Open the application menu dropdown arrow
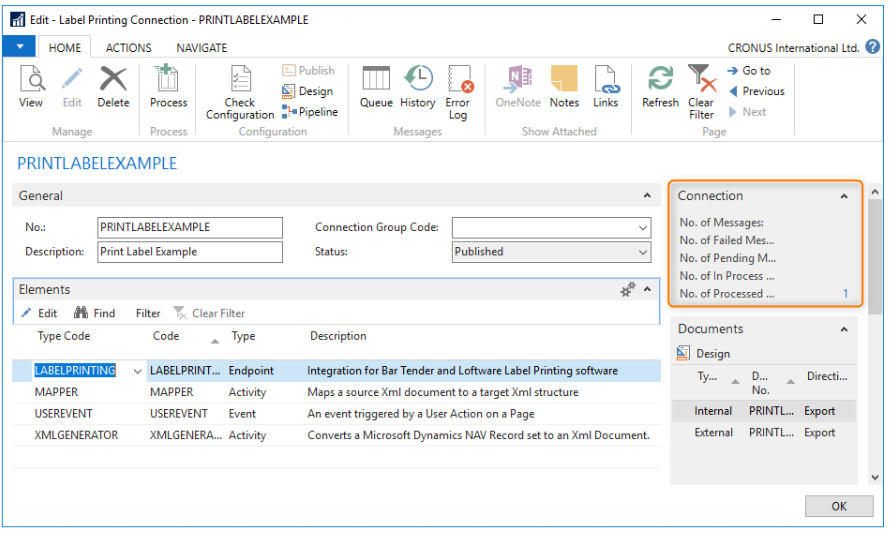This screenshot has height=539, width=889. click(x=20, y=46)
